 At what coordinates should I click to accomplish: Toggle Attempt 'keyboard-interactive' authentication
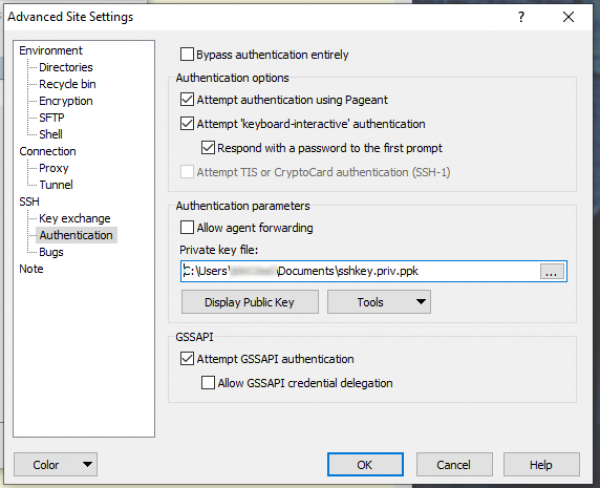187,125
